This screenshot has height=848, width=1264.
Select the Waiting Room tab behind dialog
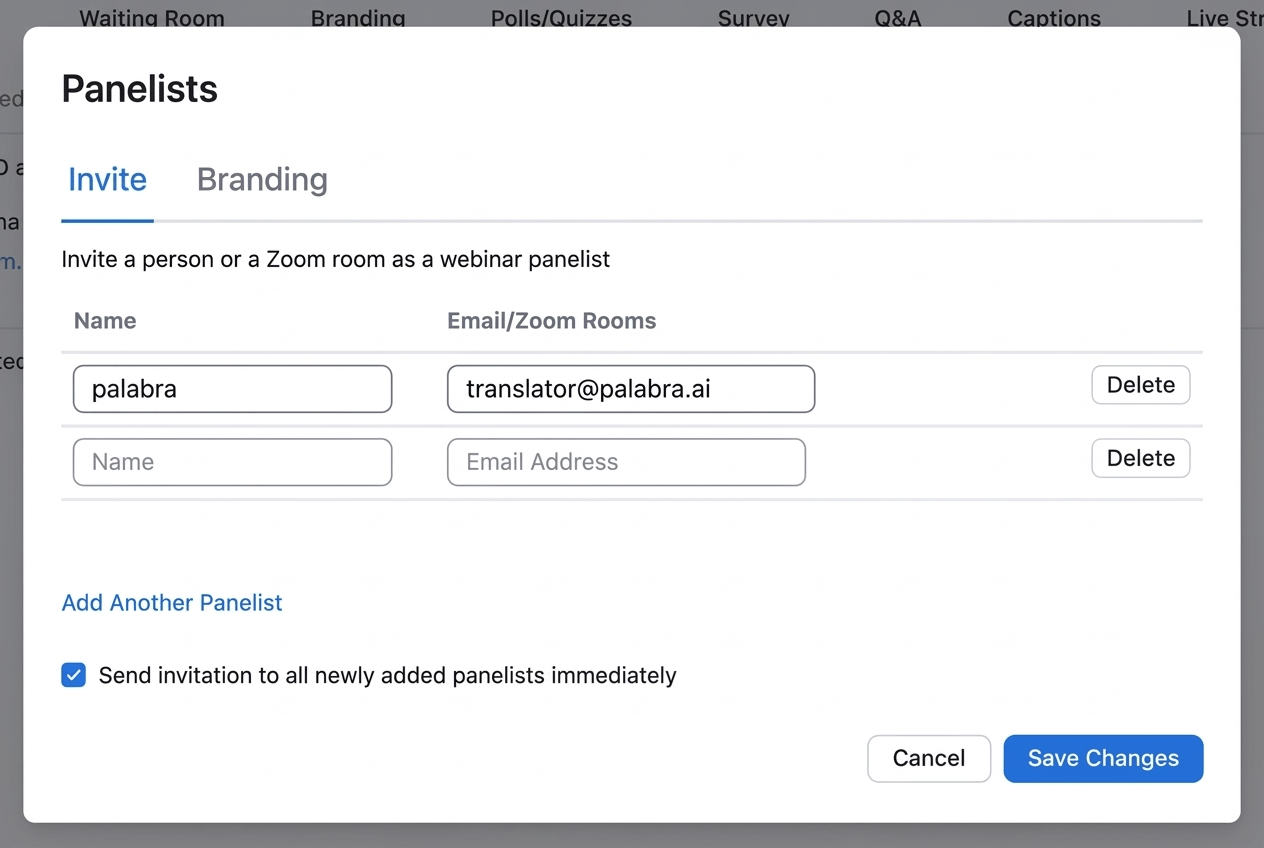pos(152,18)
